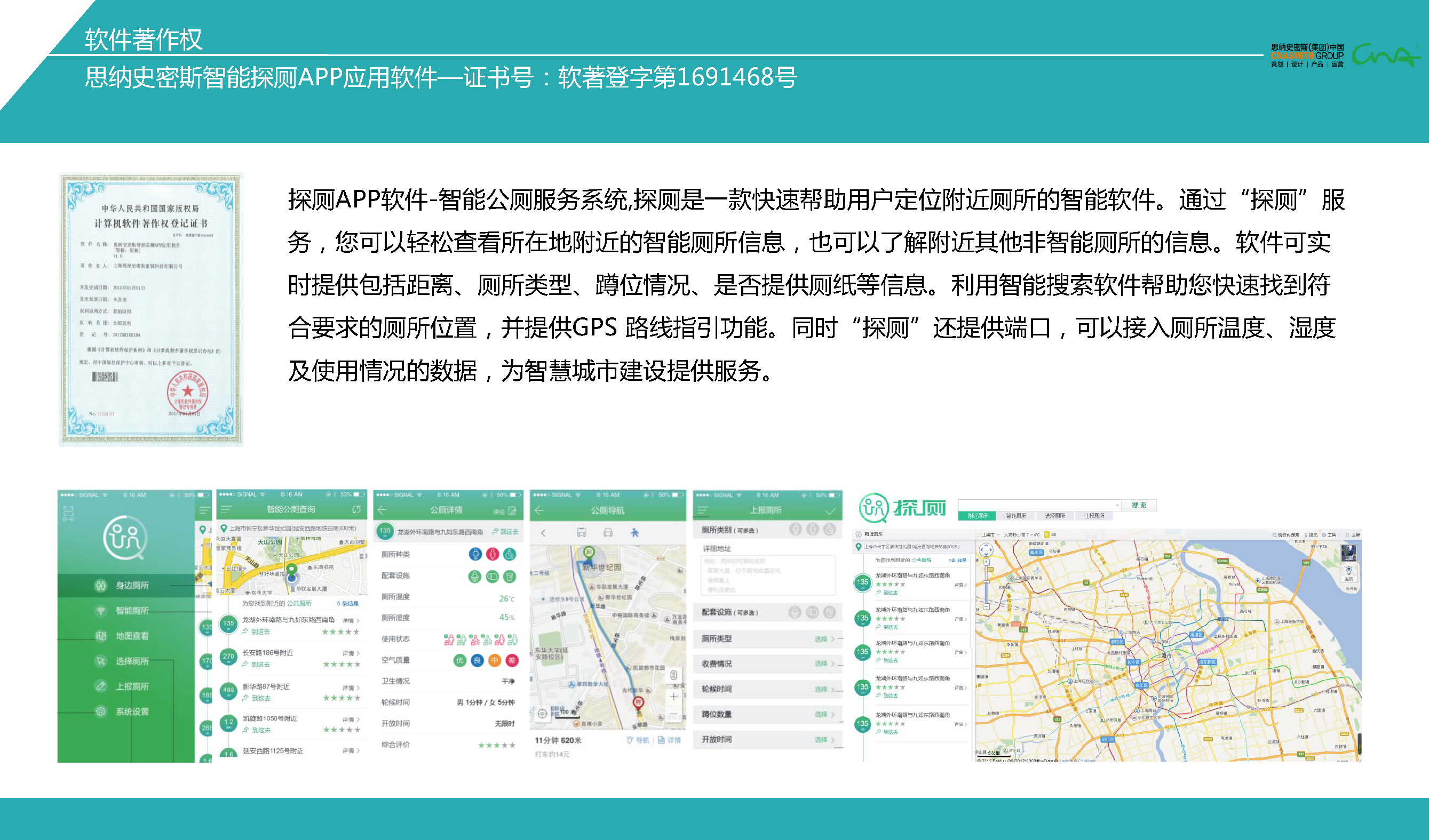Click the refresh icon on 智能公厕查询 header
1429x840 pixels.
356,509
